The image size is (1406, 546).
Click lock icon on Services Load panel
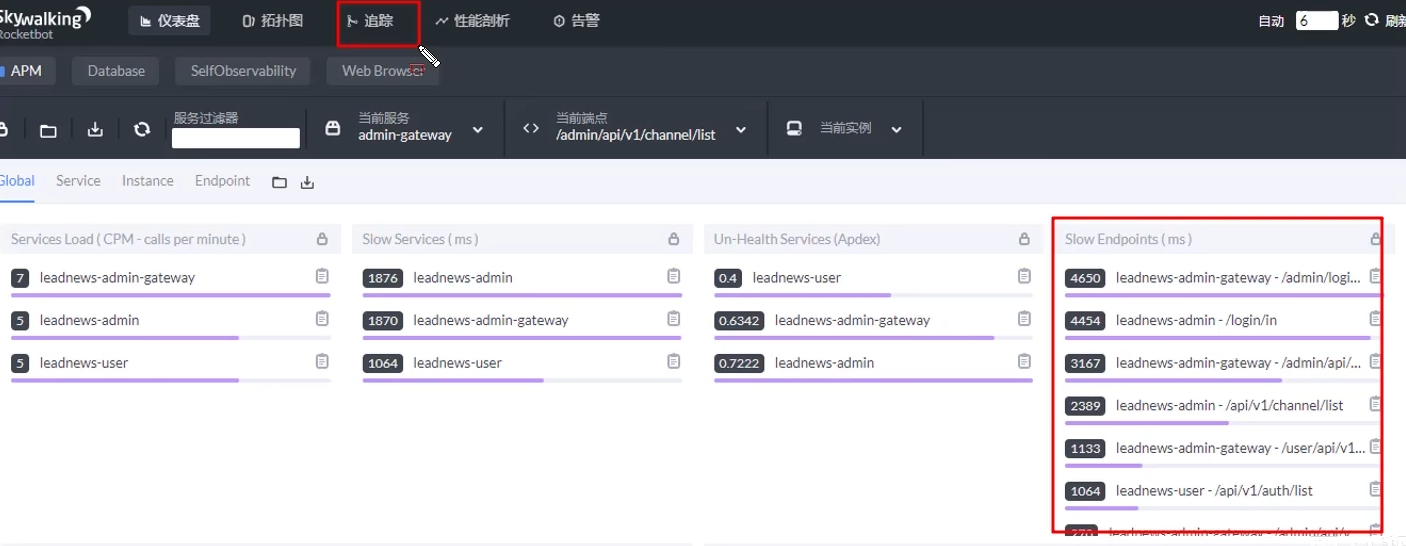point(322,239)
